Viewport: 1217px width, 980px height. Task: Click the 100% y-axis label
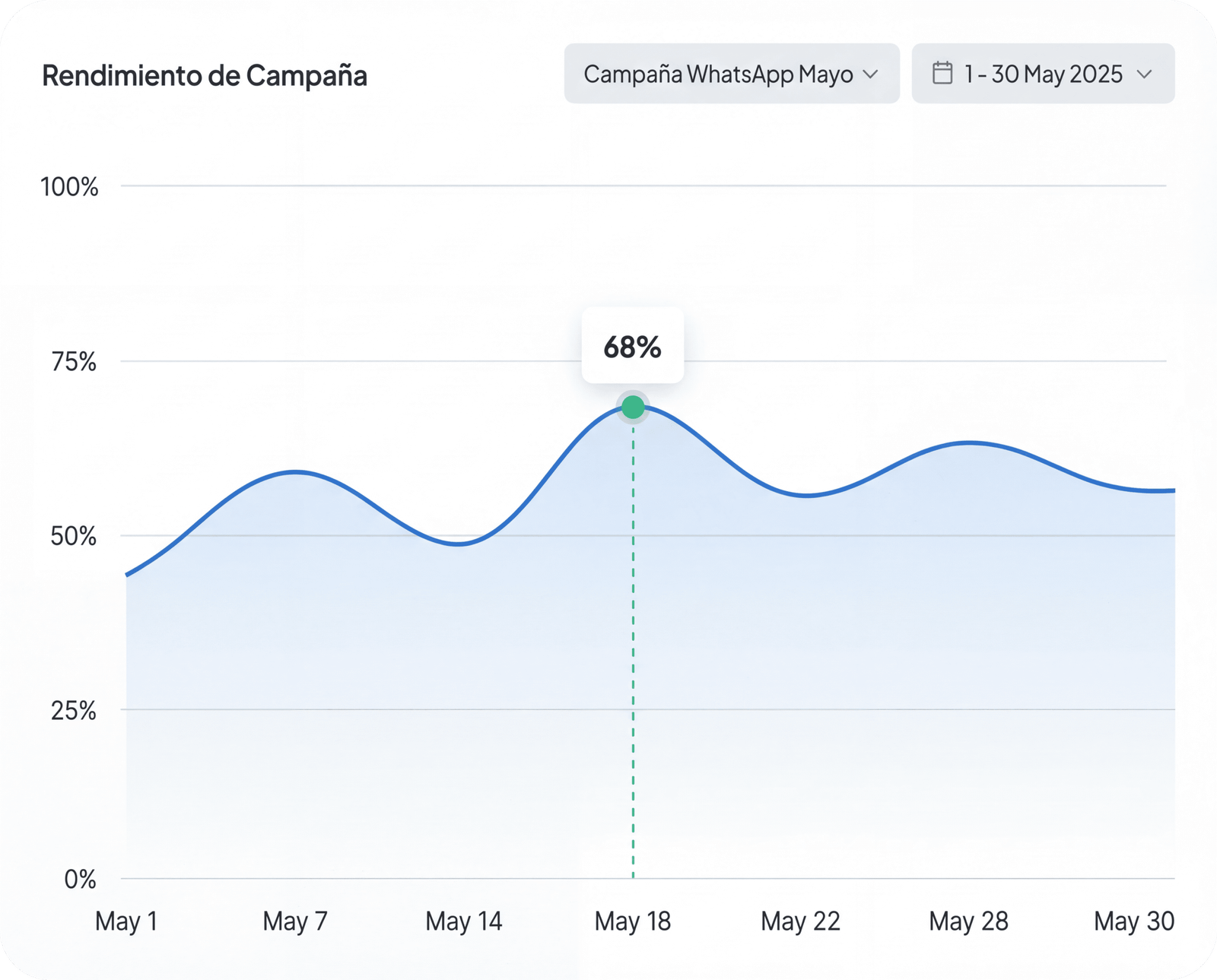pyautogui.click(x=69, y=187)
